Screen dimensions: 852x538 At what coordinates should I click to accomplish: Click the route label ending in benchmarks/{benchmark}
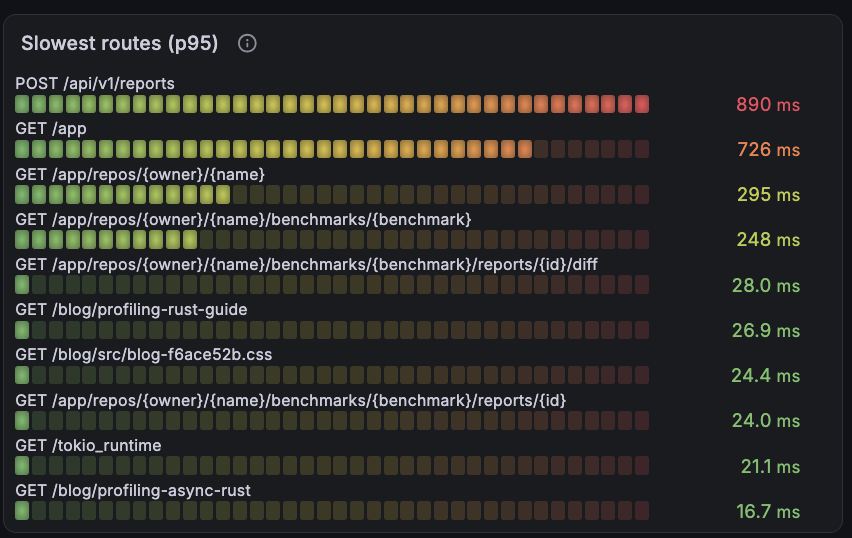(x=243, y=219)
